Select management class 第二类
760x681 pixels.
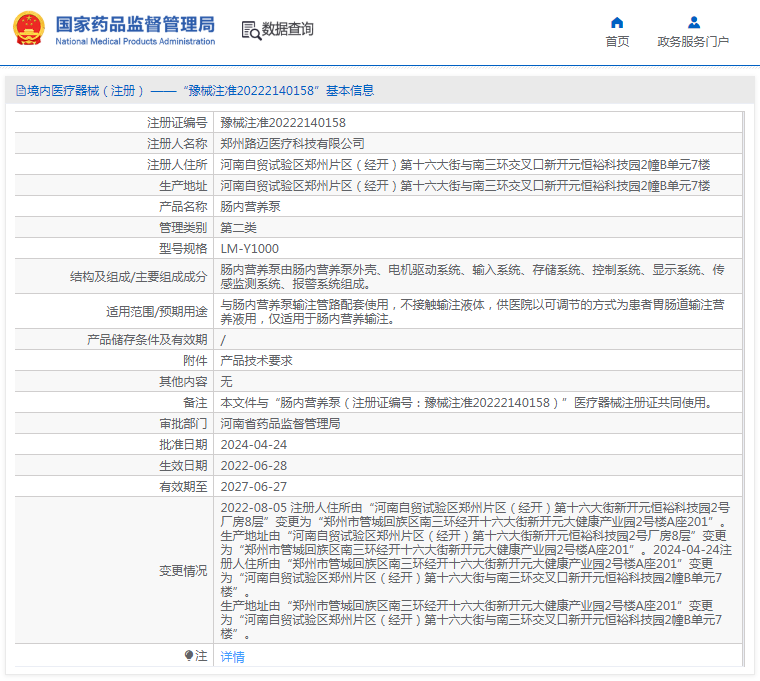(x=238, y=227)
